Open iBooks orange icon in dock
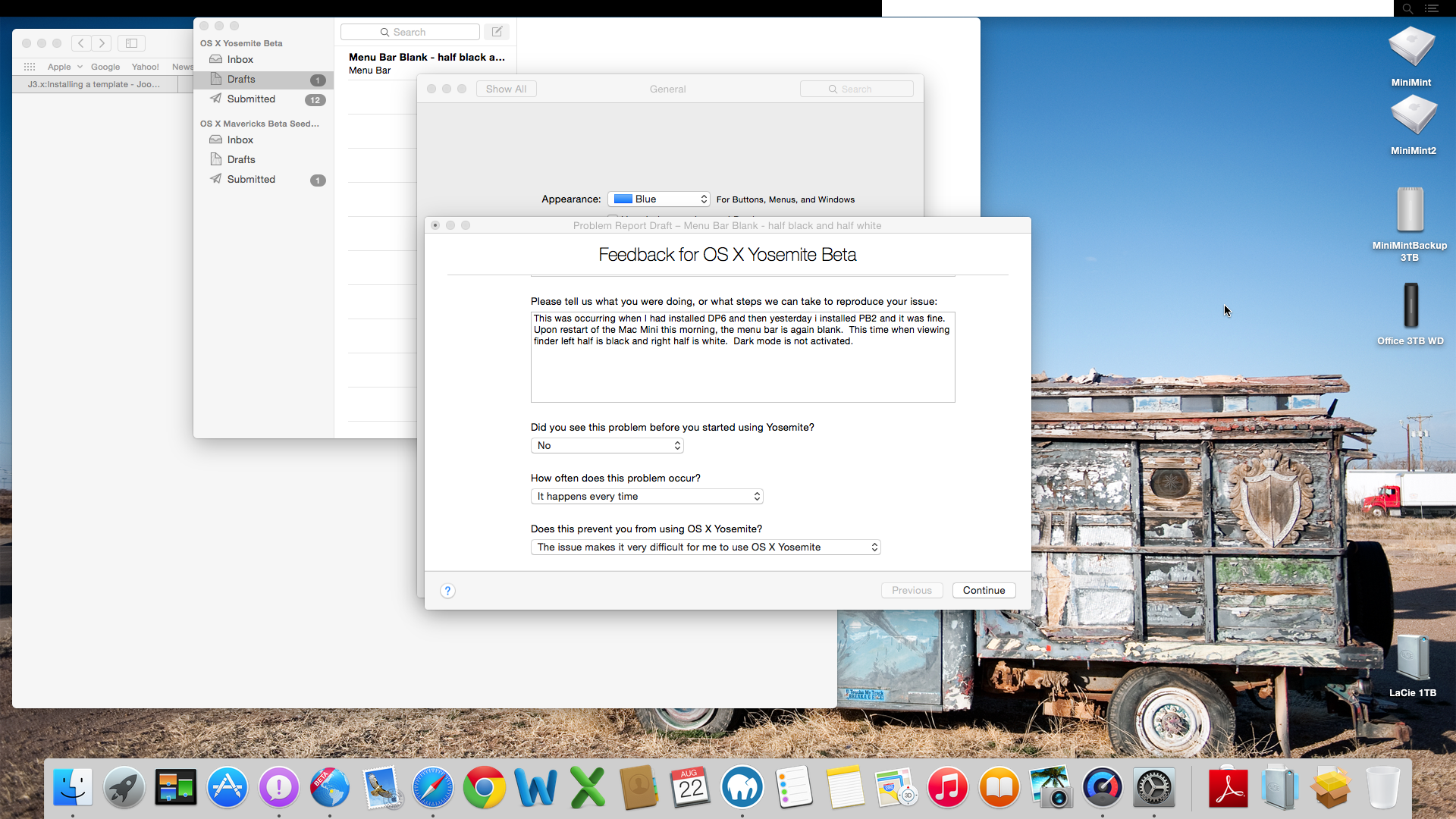Screen dimensions: 1456x819 coord(999,787)
